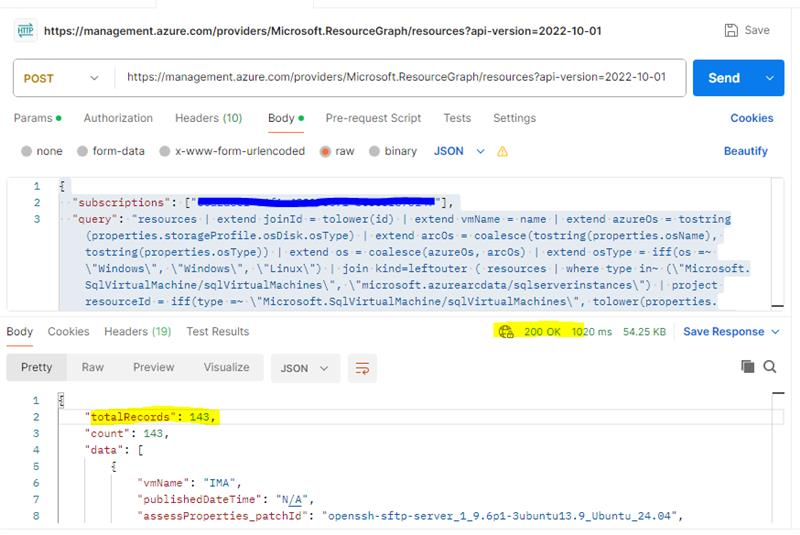This screenshot has height=535, width=800.
Task: Switch to the request Body tab
Action: 286,118
